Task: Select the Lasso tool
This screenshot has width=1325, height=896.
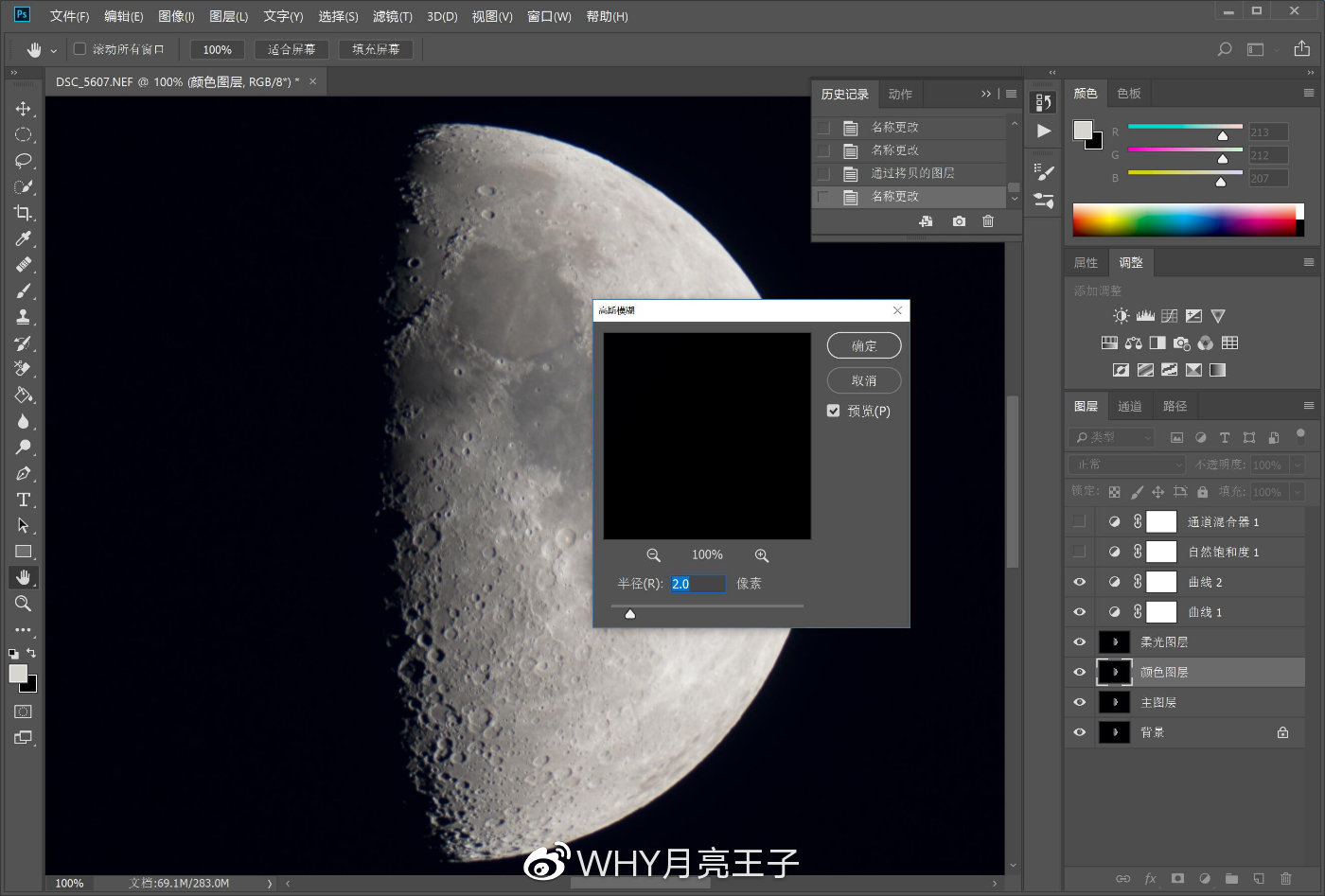Action: (23, 161)
